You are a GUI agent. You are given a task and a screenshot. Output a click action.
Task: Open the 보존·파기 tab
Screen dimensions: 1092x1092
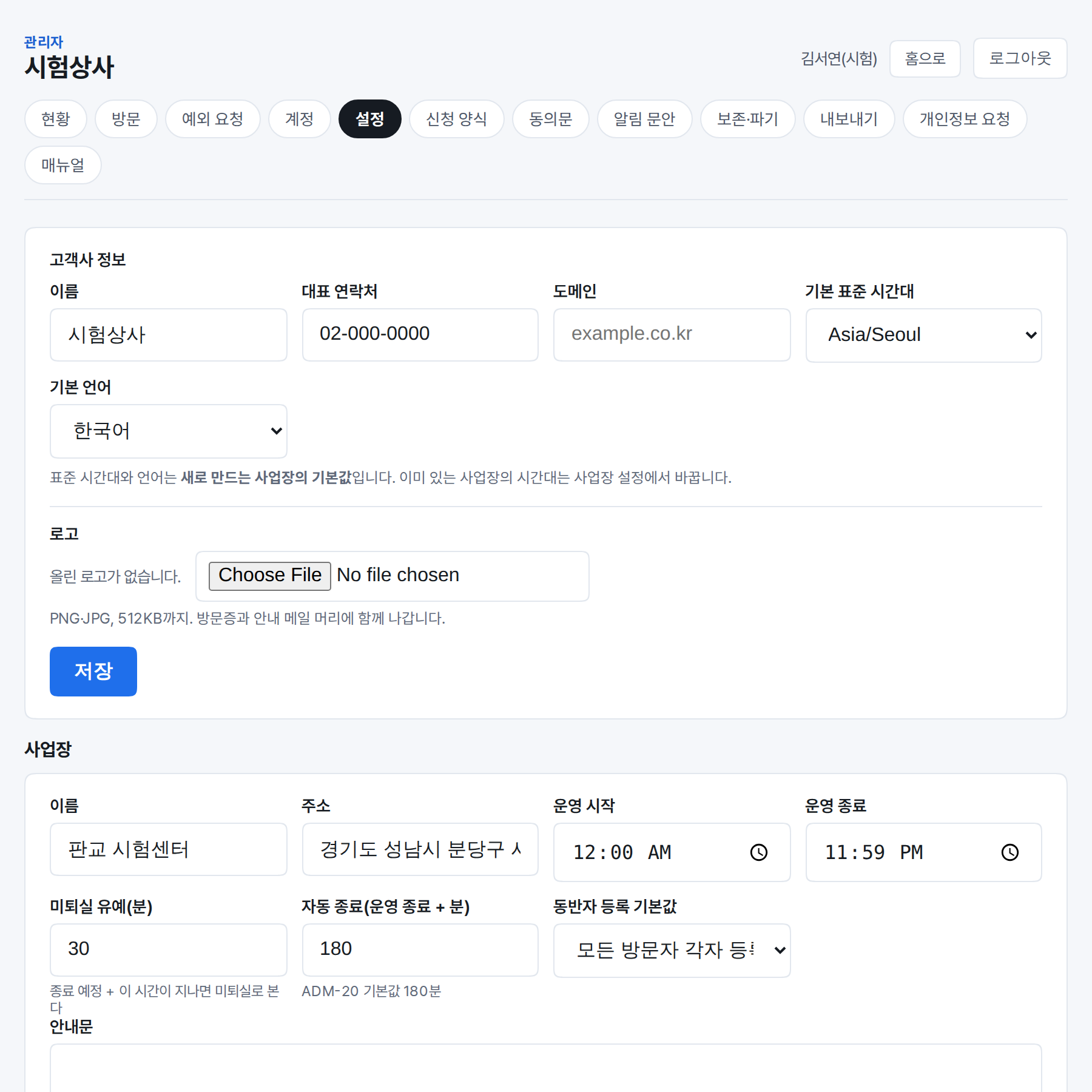point(748,119)
